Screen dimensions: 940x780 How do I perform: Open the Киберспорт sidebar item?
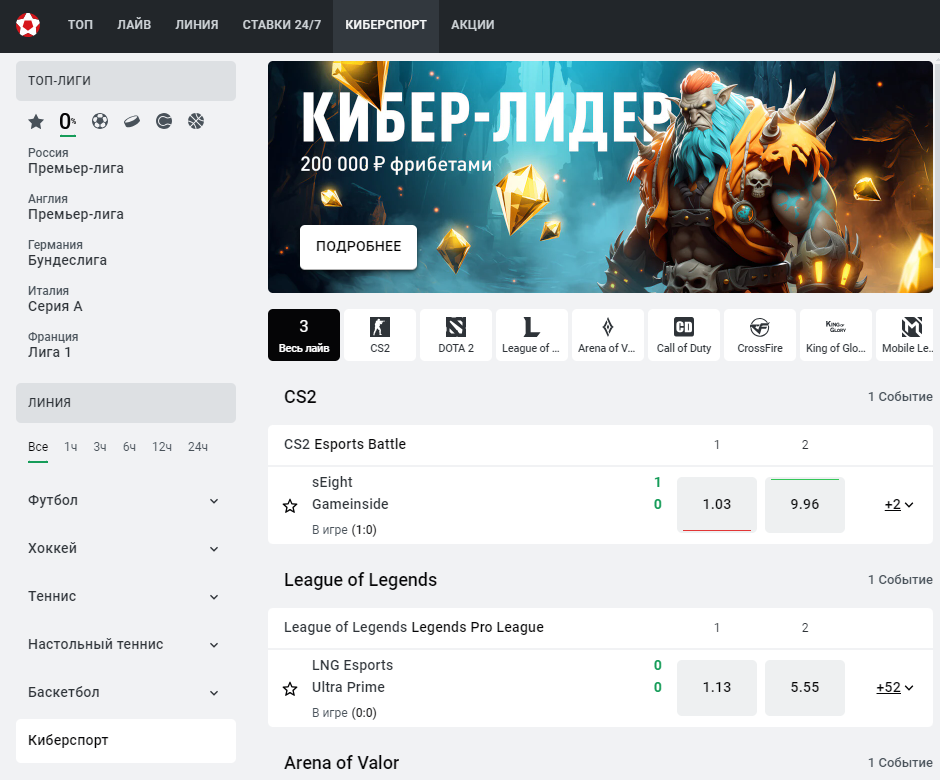click(126, 741)
